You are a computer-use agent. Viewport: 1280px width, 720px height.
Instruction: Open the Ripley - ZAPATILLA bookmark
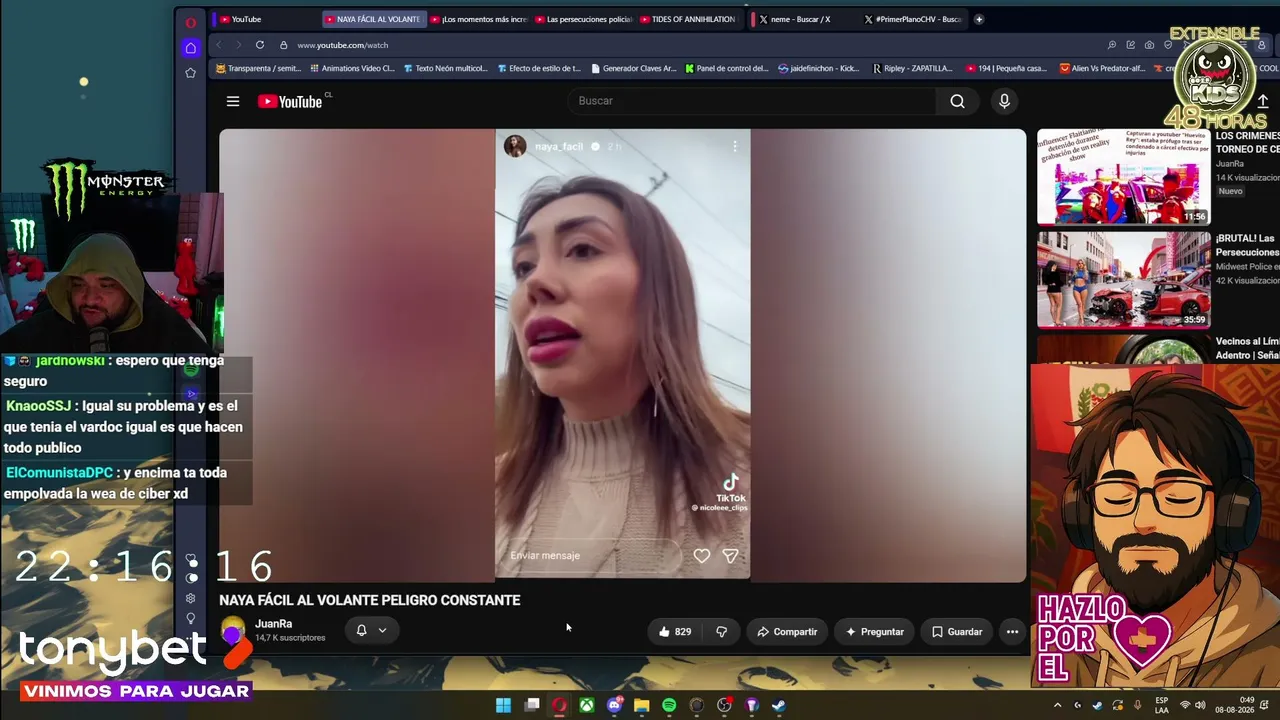pos(912,69)
